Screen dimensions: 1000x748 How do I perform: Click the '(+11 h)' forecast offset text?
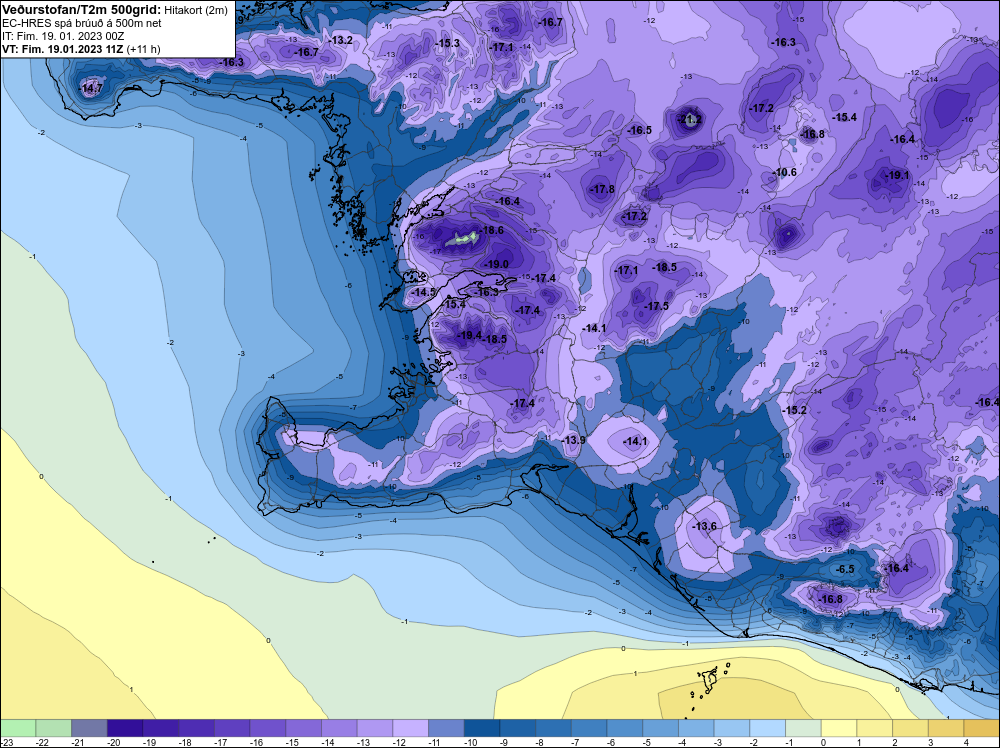coord(143,49)
